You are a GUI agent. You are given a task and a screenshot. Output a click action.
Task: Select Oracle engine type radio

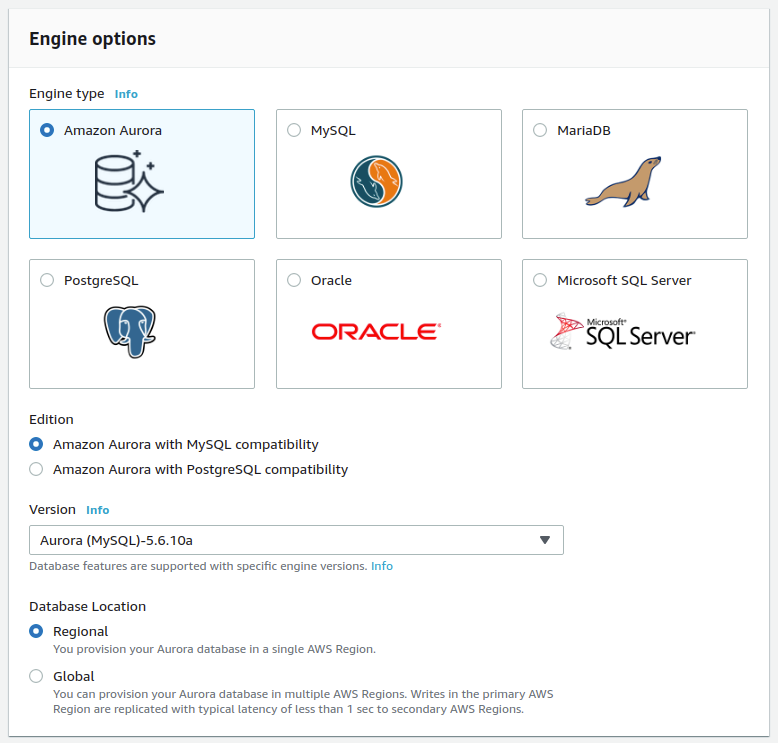tap(294, 280)
